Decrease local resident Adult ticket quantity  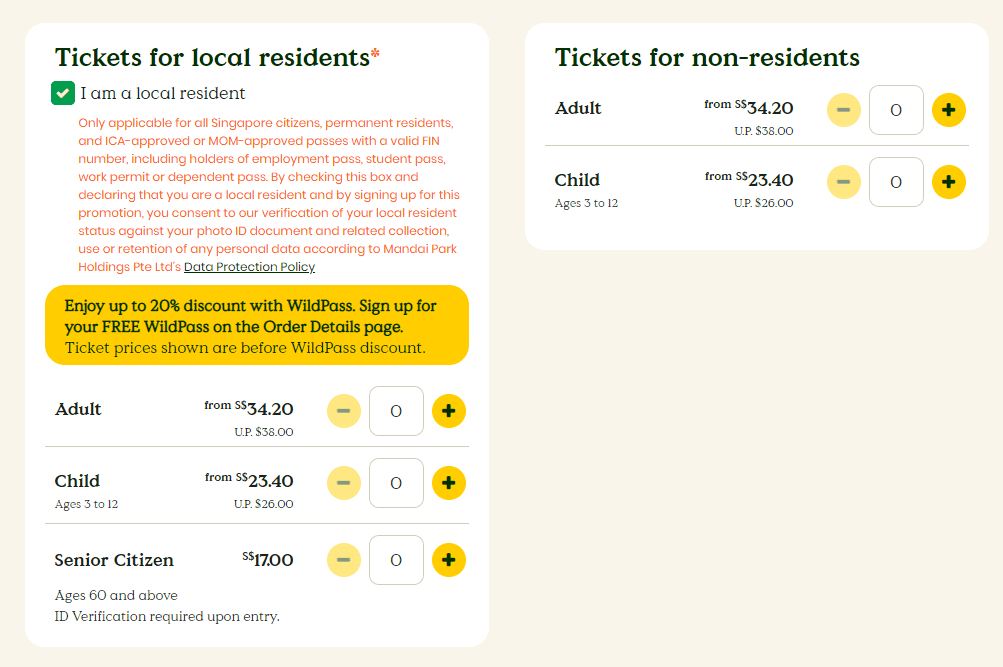point(343,411)
